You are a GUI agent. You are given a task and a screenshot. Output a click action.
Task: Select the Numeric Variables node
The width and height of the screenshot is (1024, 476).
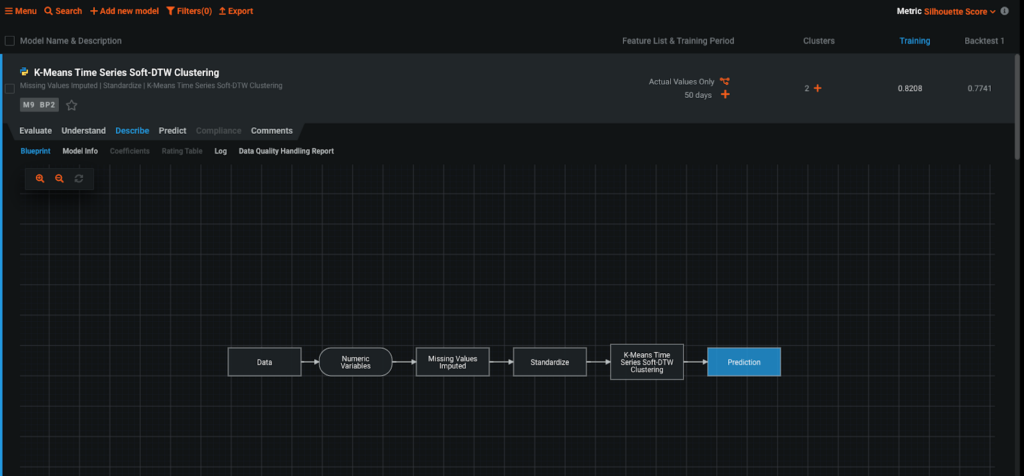(x=356, y=362)
